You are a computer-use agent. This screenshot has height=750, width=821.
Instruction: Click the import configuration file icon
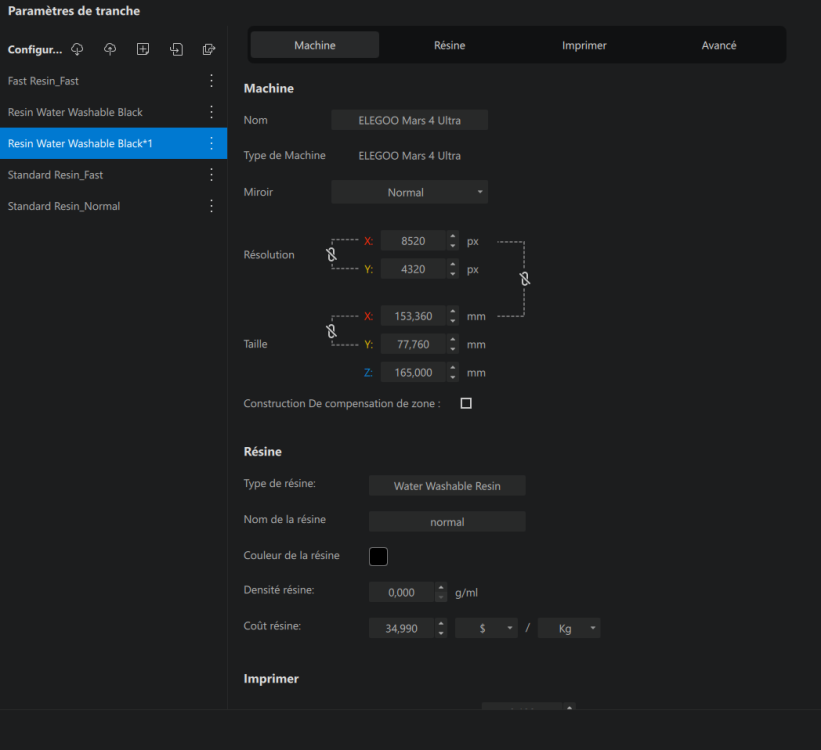176,49
